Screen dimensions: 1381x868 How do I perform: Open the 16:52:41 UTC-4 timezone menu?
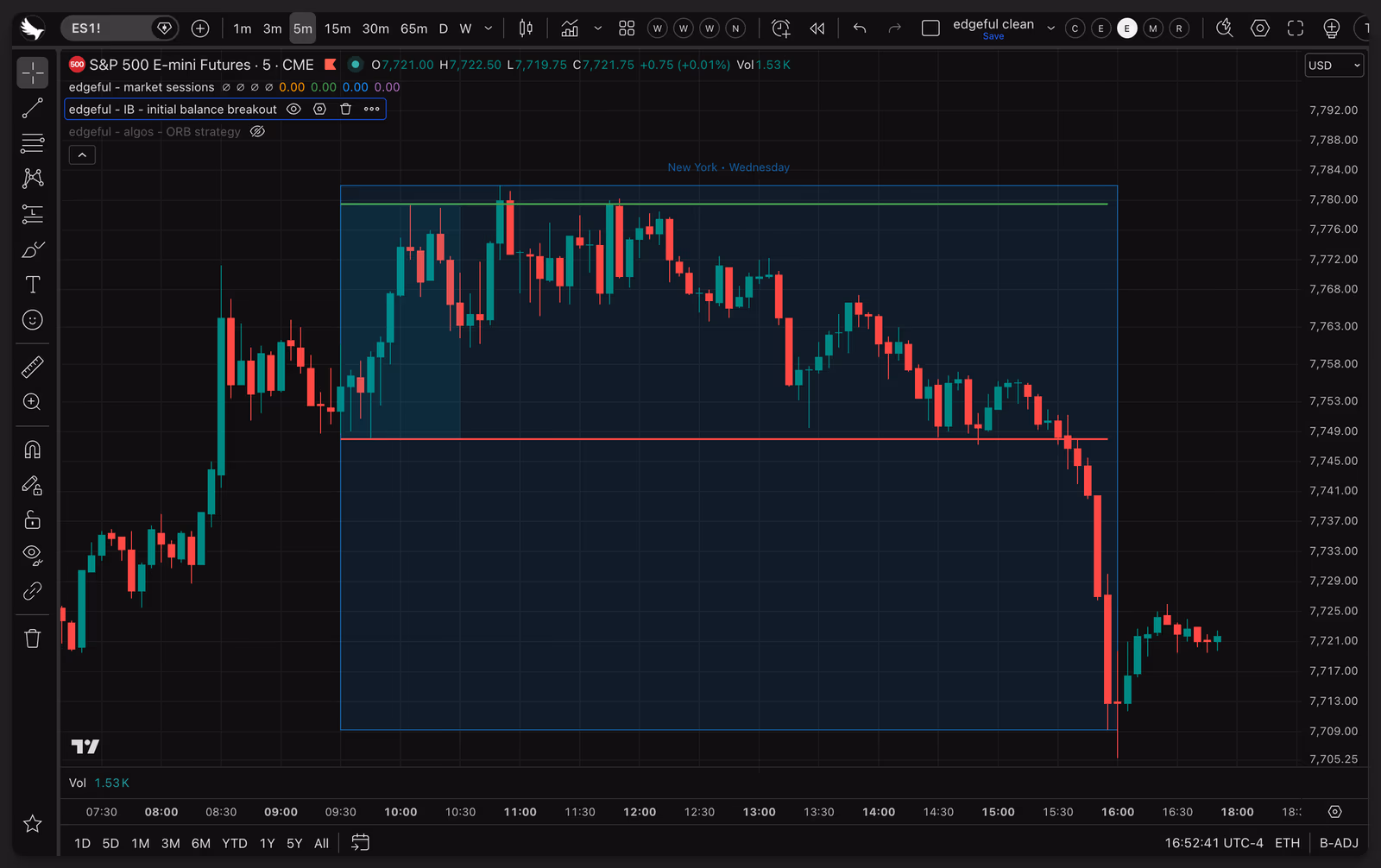point(1214,843)
